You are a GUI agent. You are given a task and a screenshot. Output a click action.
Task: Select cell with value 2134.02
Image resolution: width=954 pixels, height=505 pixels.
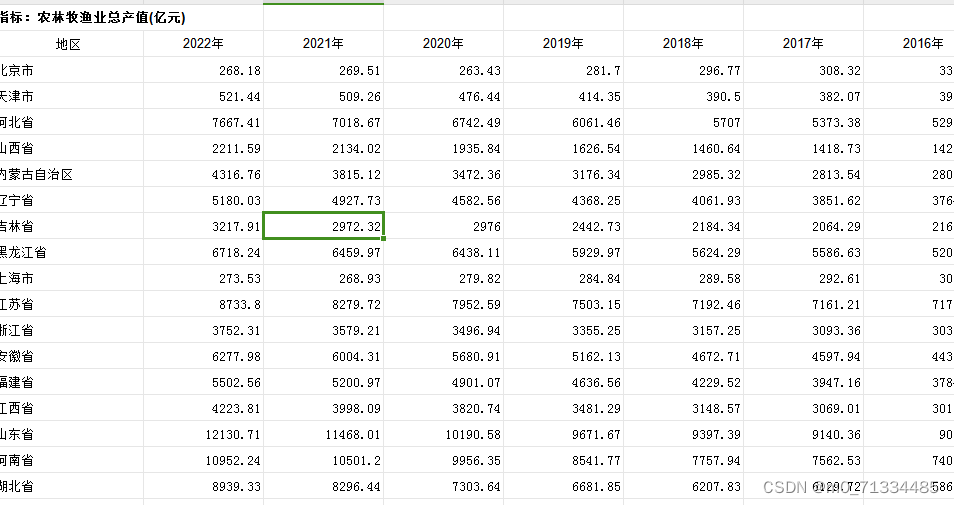(323, 148)
